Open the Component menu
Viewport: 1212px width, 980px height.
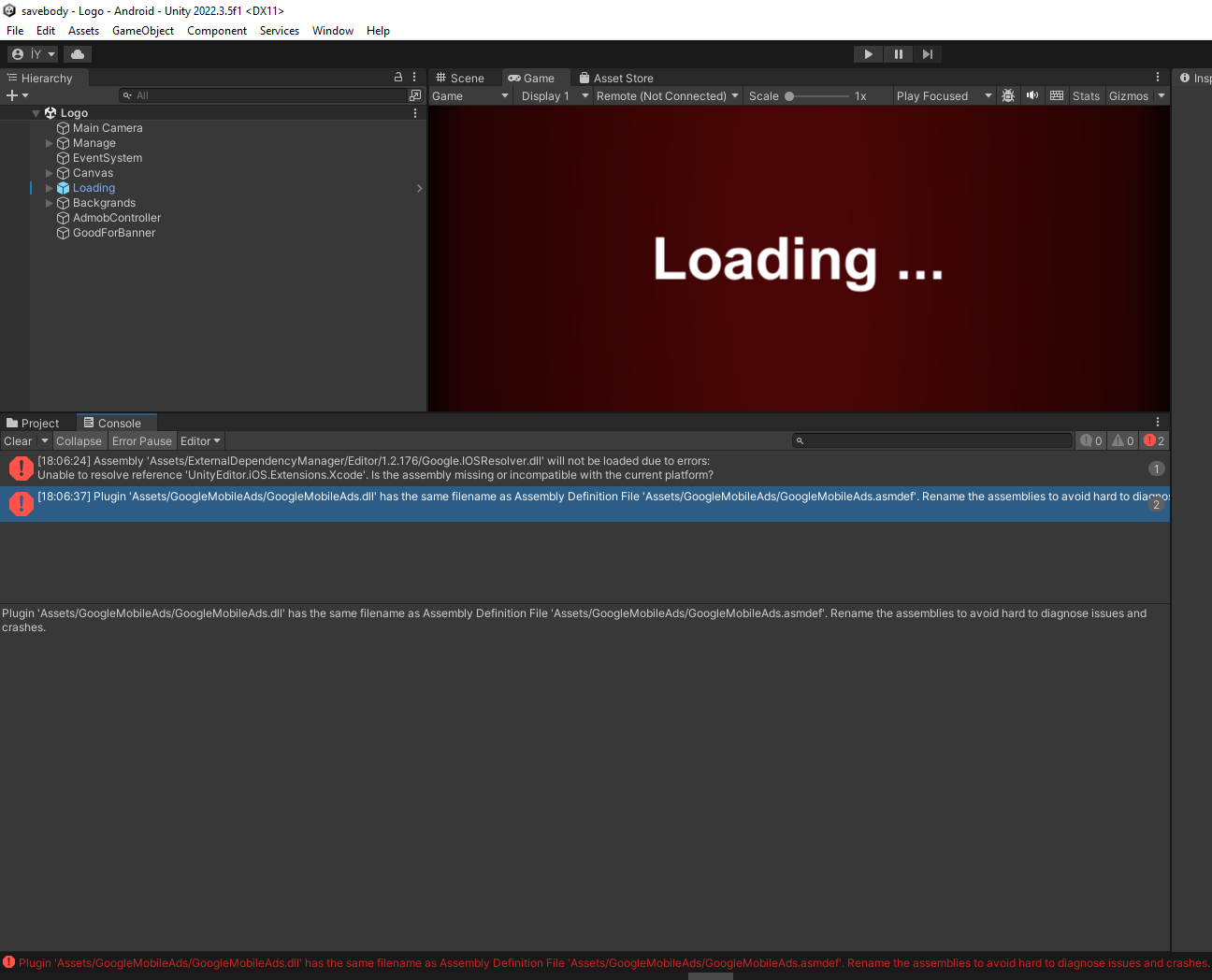[217, 31]
